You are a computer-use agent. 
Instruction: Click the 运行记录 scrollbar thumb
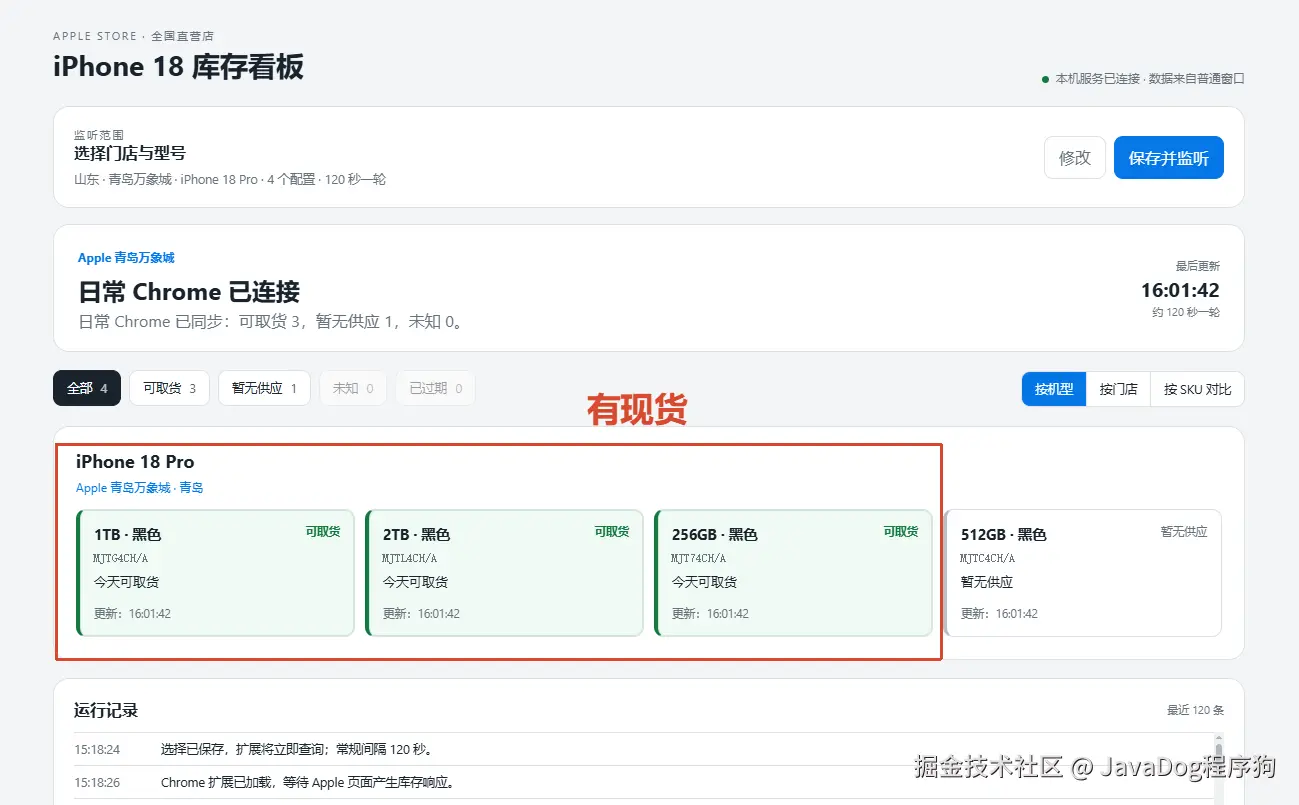click(1218, 752)
